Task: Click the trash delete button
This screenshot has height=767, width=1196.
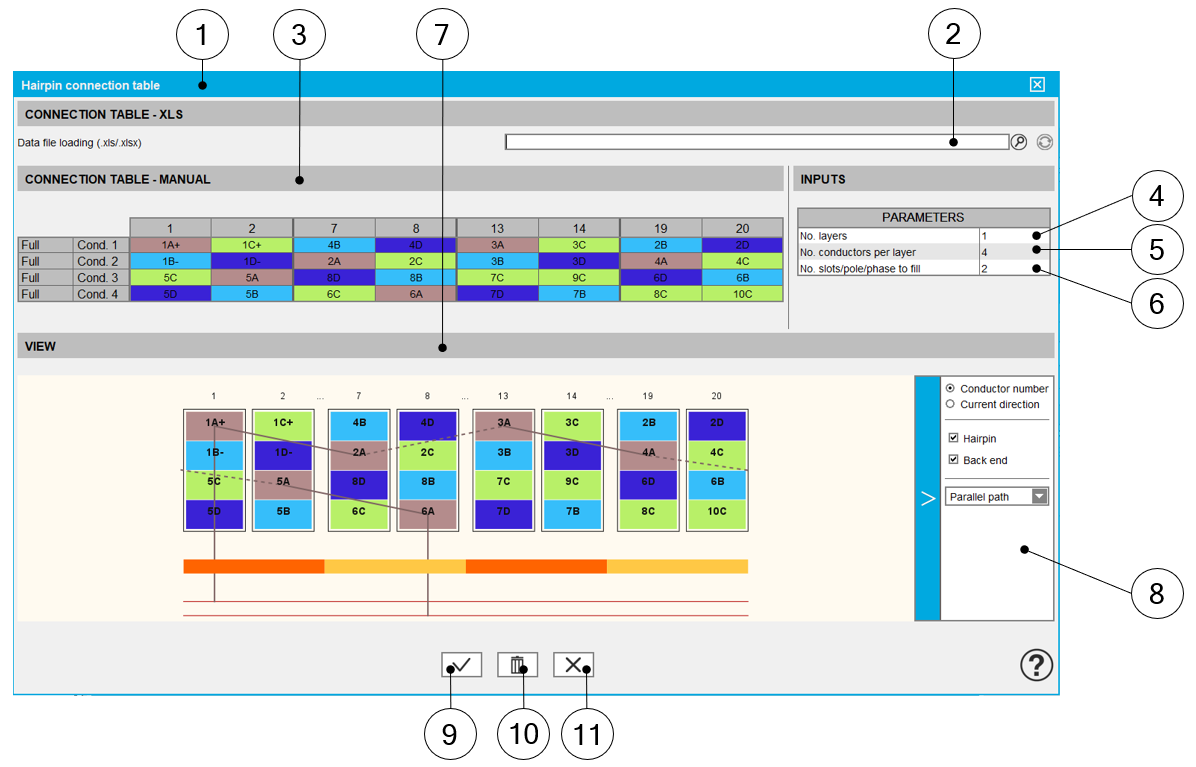Action: pyautogui.click(x=517, y=665)
